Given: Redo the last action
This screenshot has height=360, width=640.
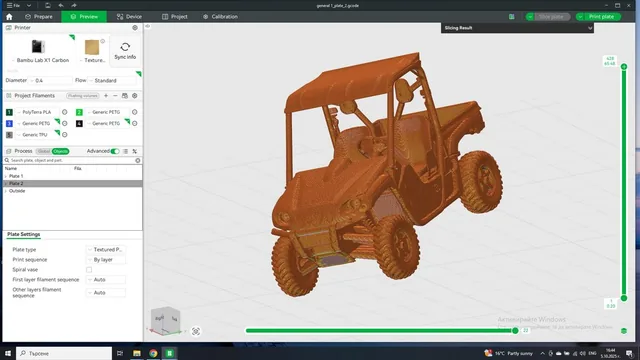Looking at the screenshot, I should (x=74, y=5).
